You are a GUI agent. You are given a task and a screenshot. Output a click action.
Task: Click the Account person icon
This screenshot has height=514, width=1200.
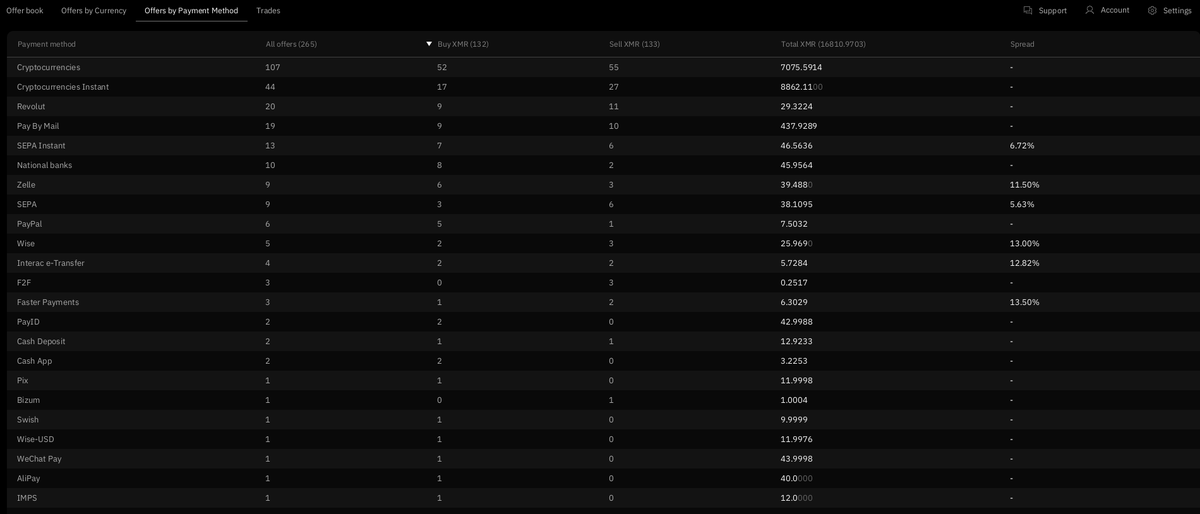click(x=1090, y=10)
